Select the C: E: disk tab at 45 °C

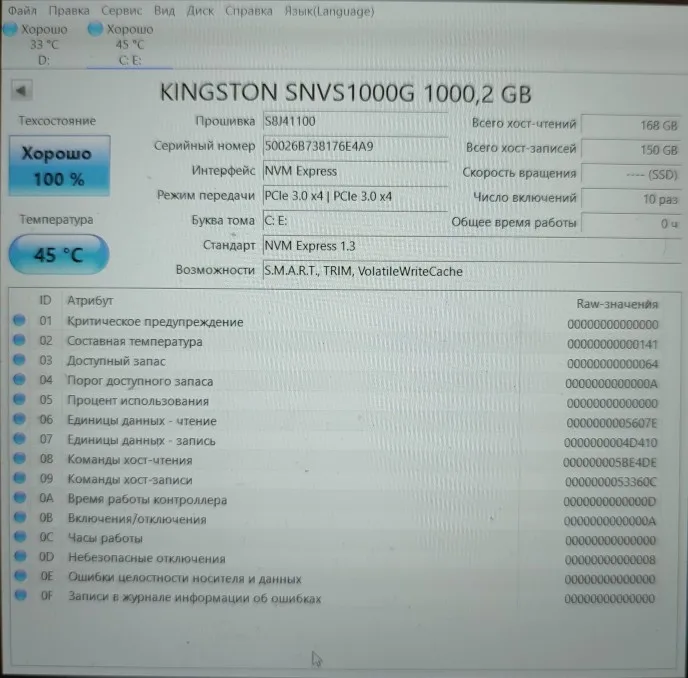click(x=130, y=45)
